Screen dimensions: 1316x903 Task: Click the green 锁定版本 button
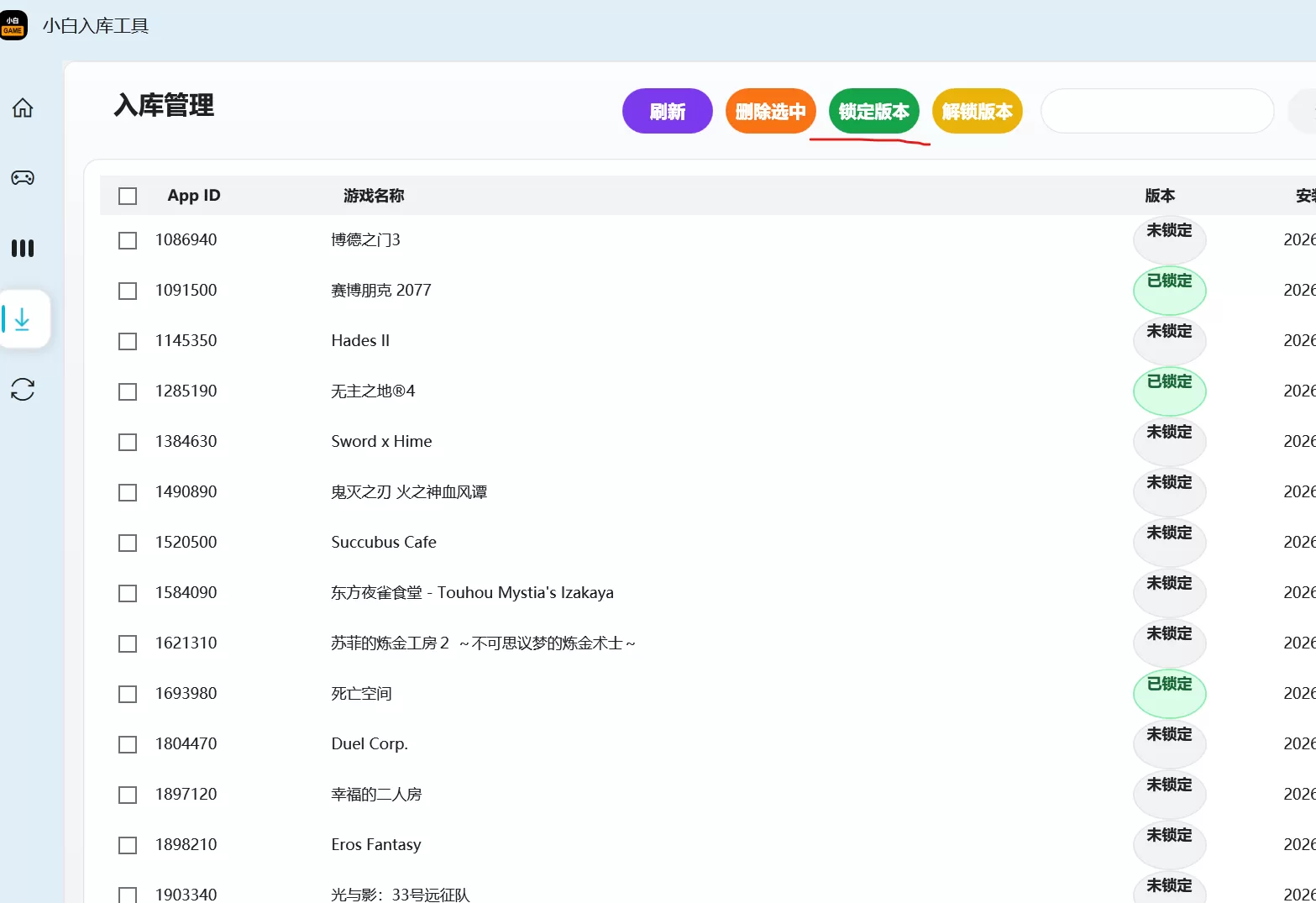pos(873,111)
